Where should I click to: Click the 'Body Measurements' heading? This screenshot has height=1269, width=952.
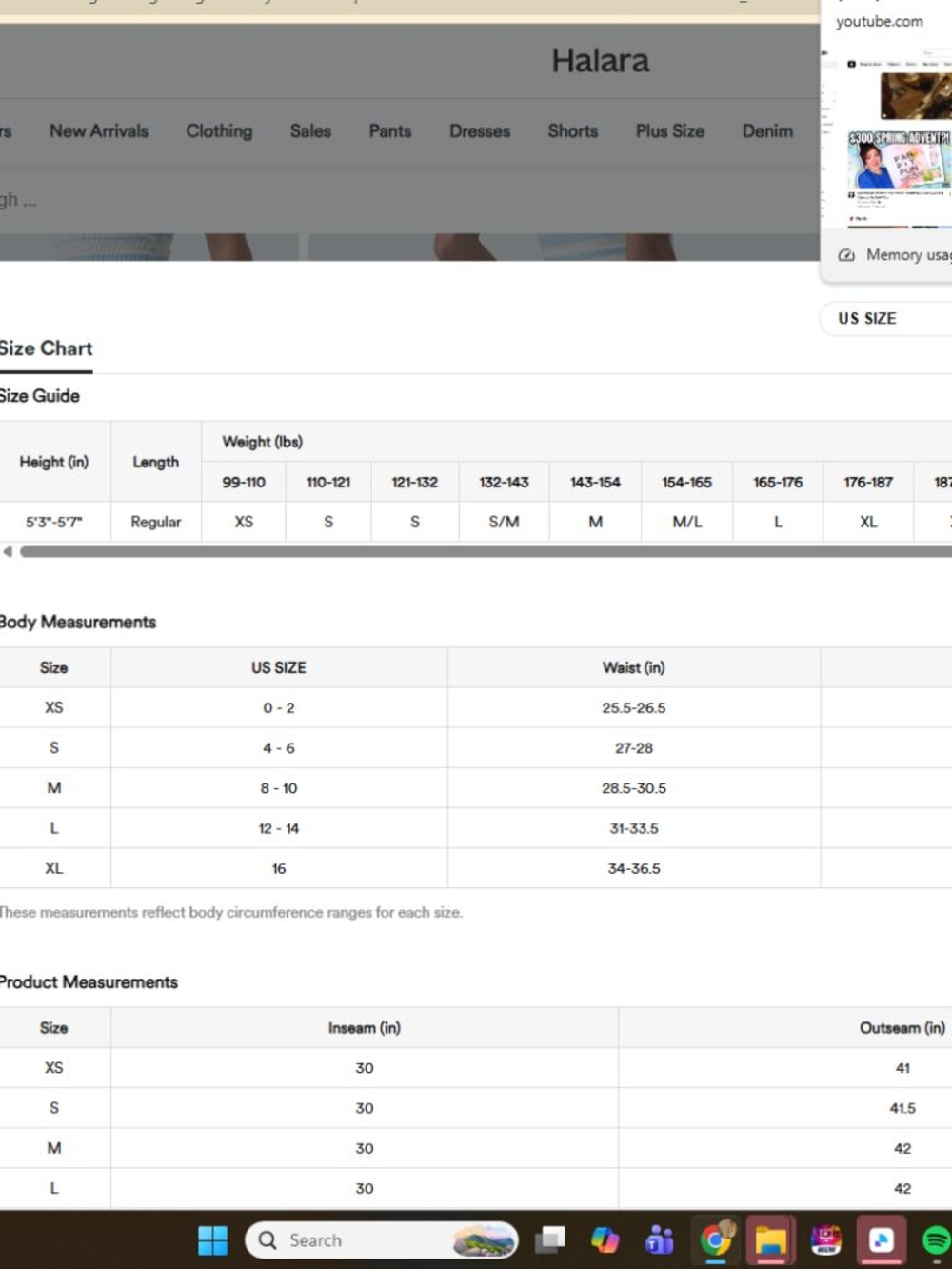coord(77,622)
